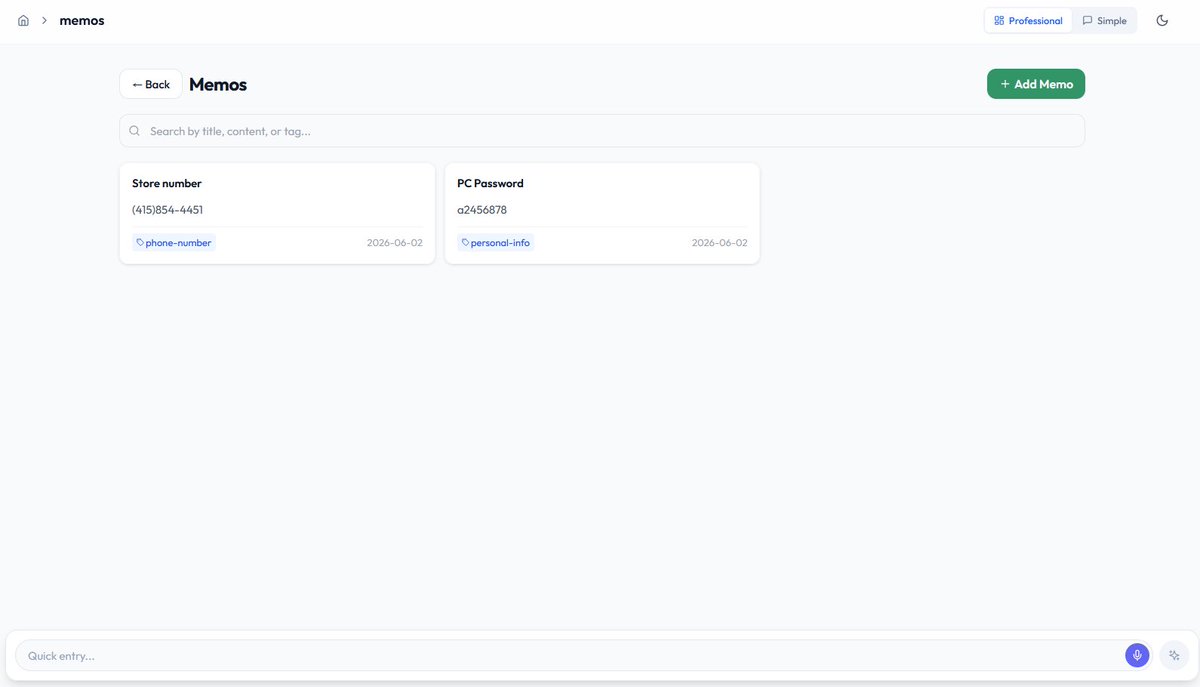Switch to Simple view mode
1200x687 pixels.
pos(1104,21)
